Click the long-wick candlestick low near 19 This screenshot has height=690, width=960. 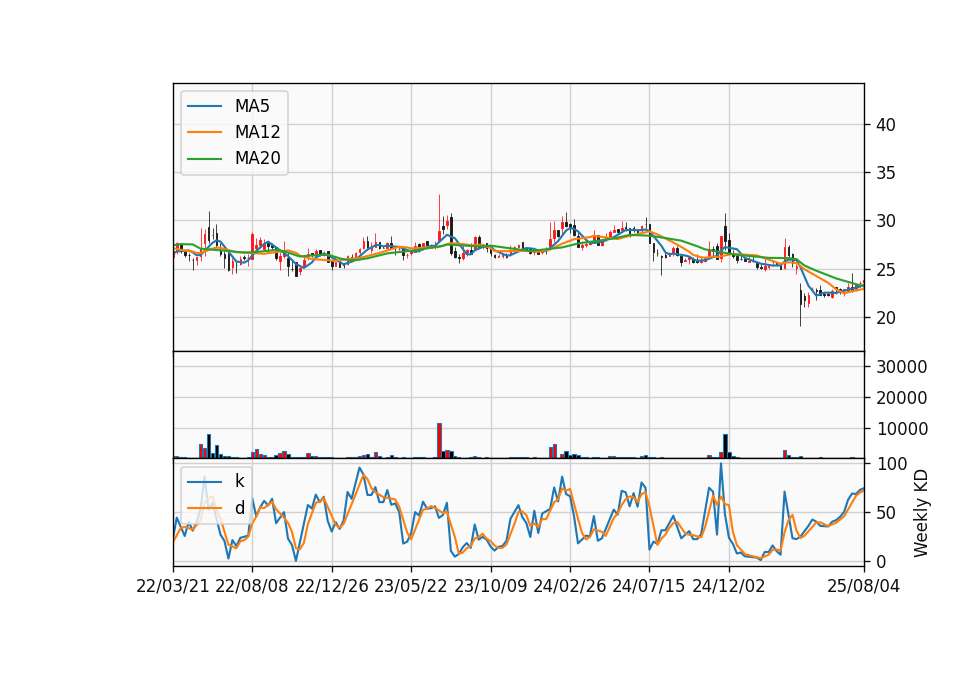tap(800, 304)
